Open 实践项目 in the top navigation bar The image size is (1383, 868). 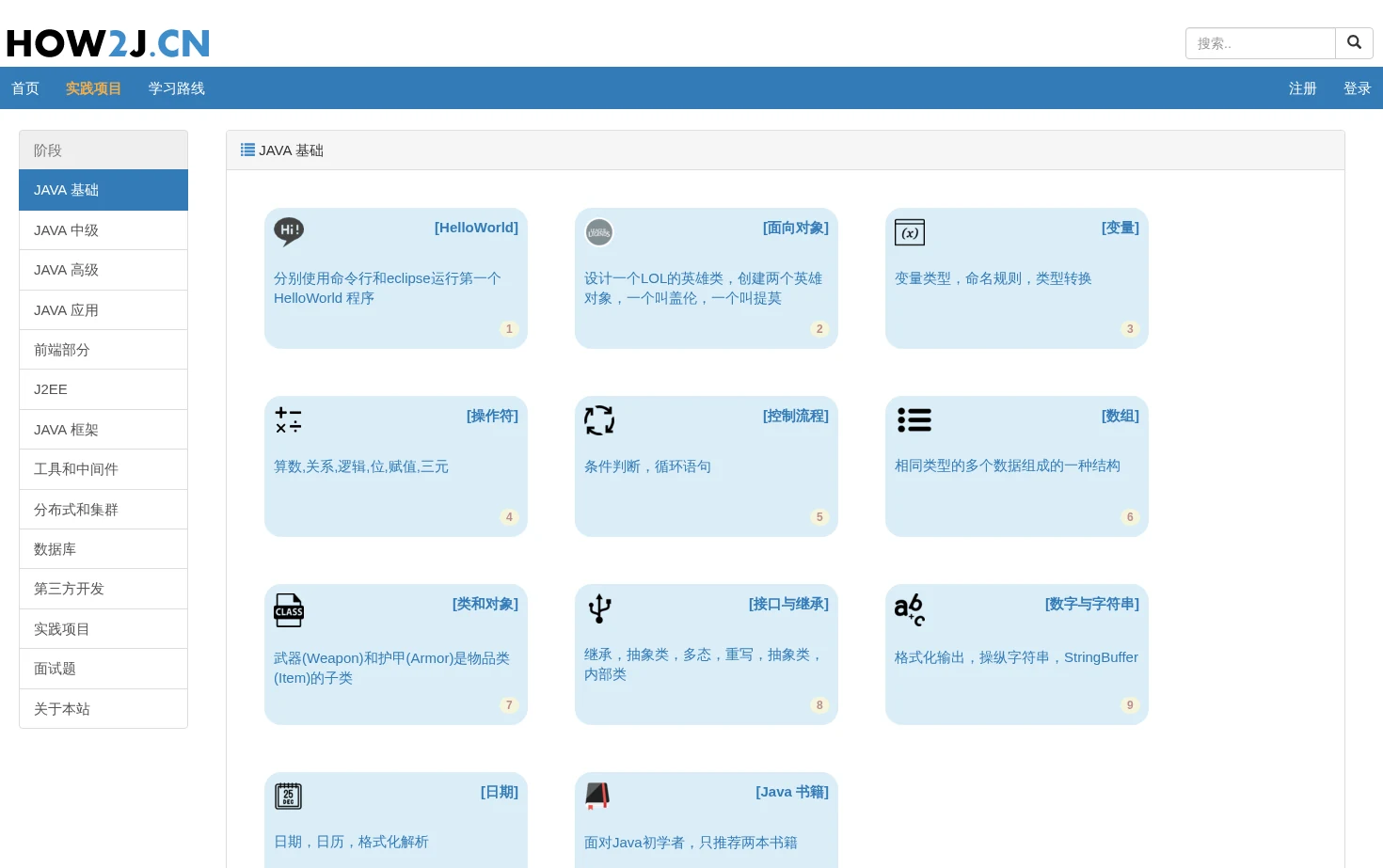(93, 88)
